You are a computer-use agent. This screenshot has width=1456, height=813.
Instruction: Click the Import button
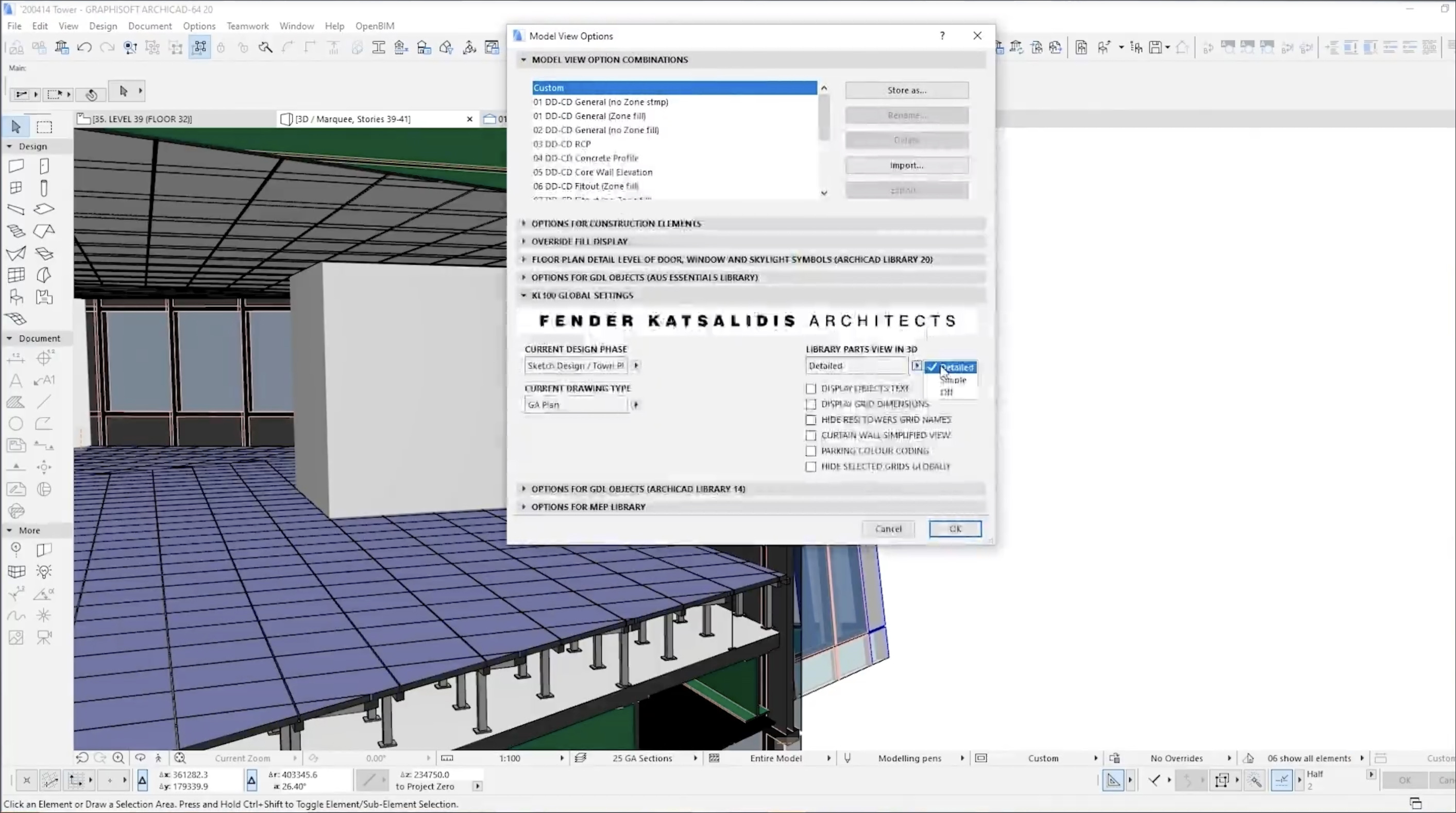[x=907, y=165]
